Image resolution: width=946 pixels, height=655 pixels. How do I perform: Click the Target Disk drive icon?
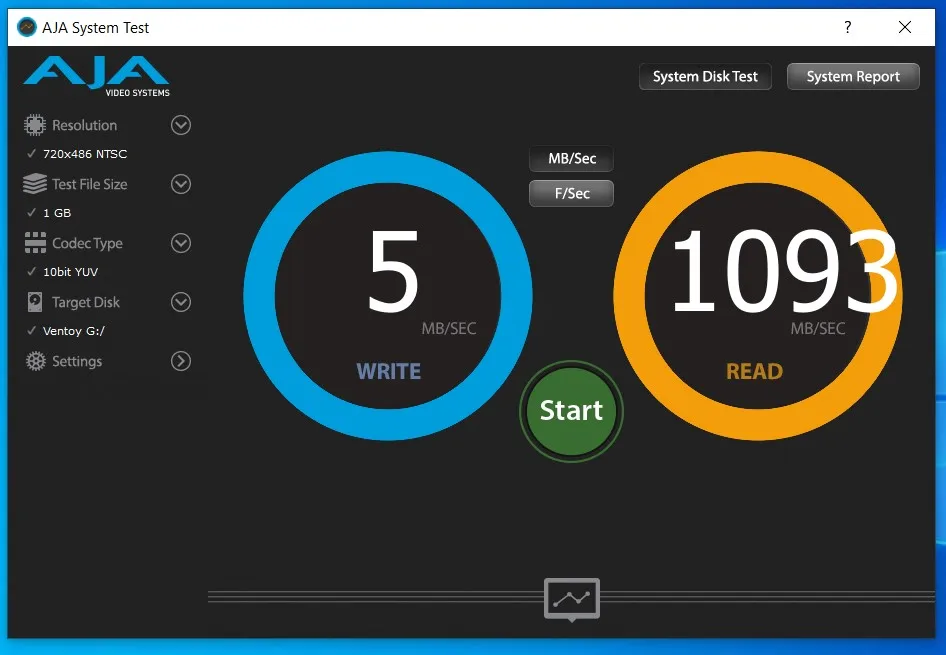tap(35, 302)
